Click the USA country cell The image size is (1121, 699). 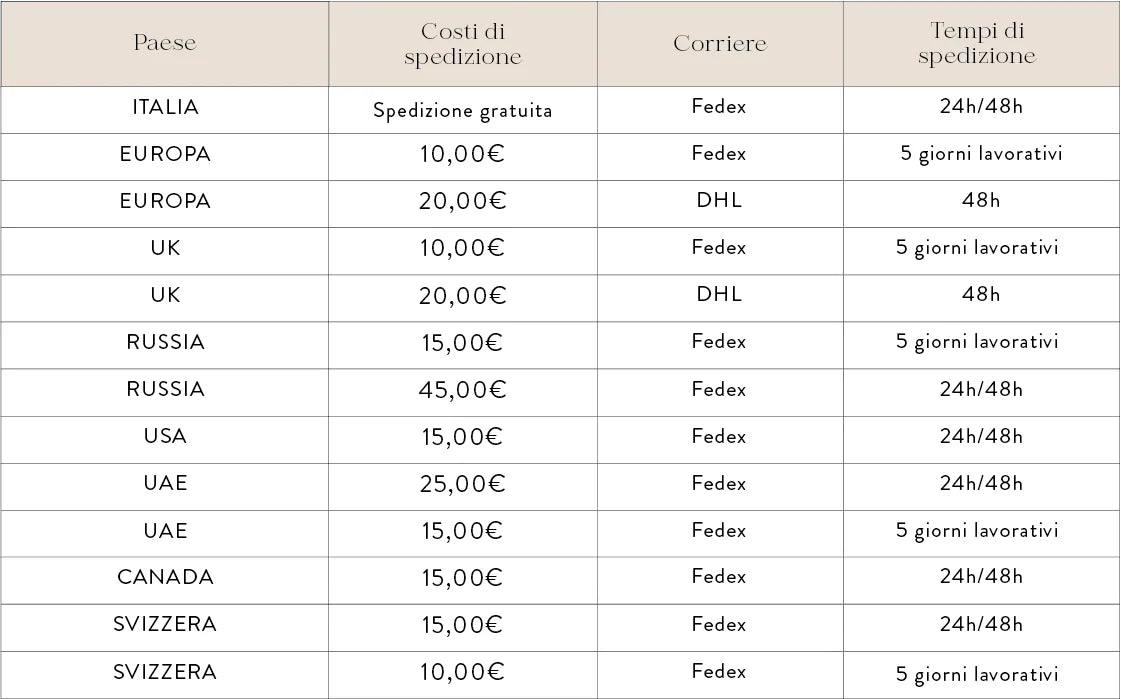[x=165, y=436]
